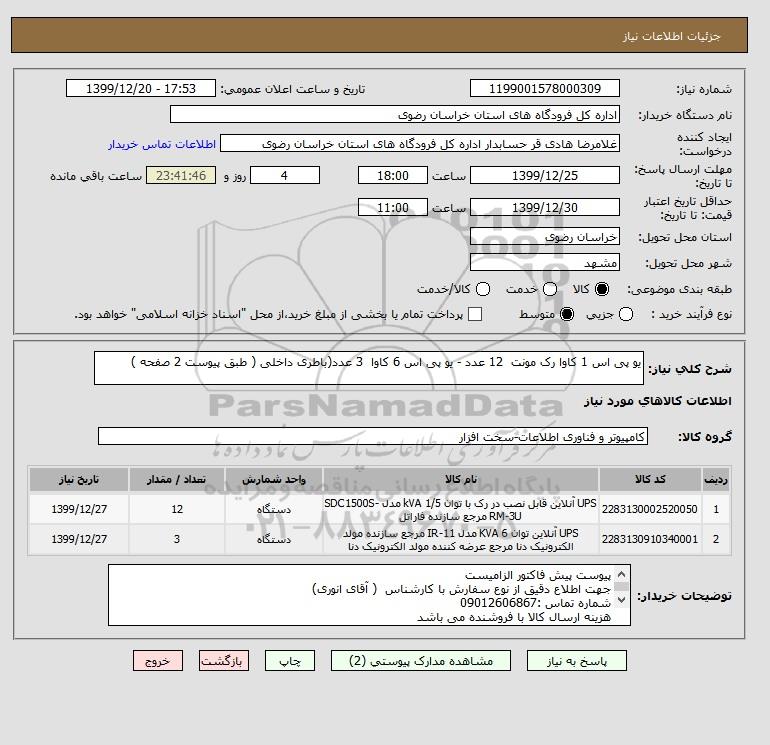Image resolution: width=770 pixels, height=745 pixels.
Task: Click the واحد شمارش column header
Action: point(274,479)
